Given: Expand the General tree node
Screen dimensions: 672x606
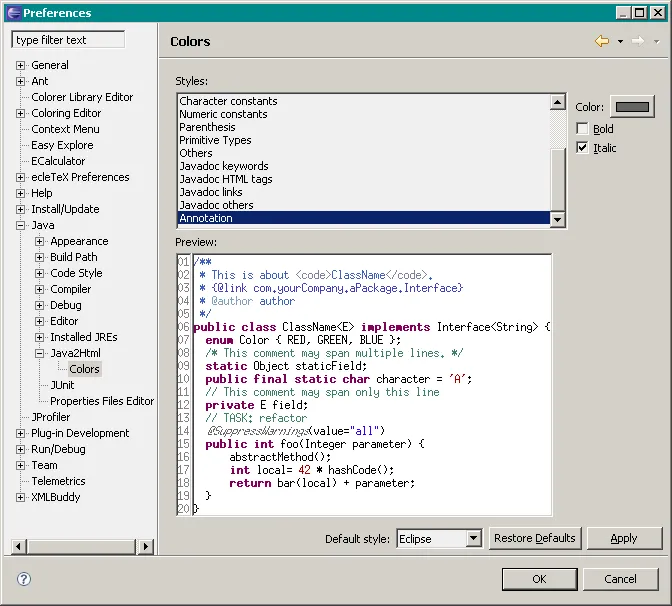Looking at the screenshot, I should click(21, 65).
